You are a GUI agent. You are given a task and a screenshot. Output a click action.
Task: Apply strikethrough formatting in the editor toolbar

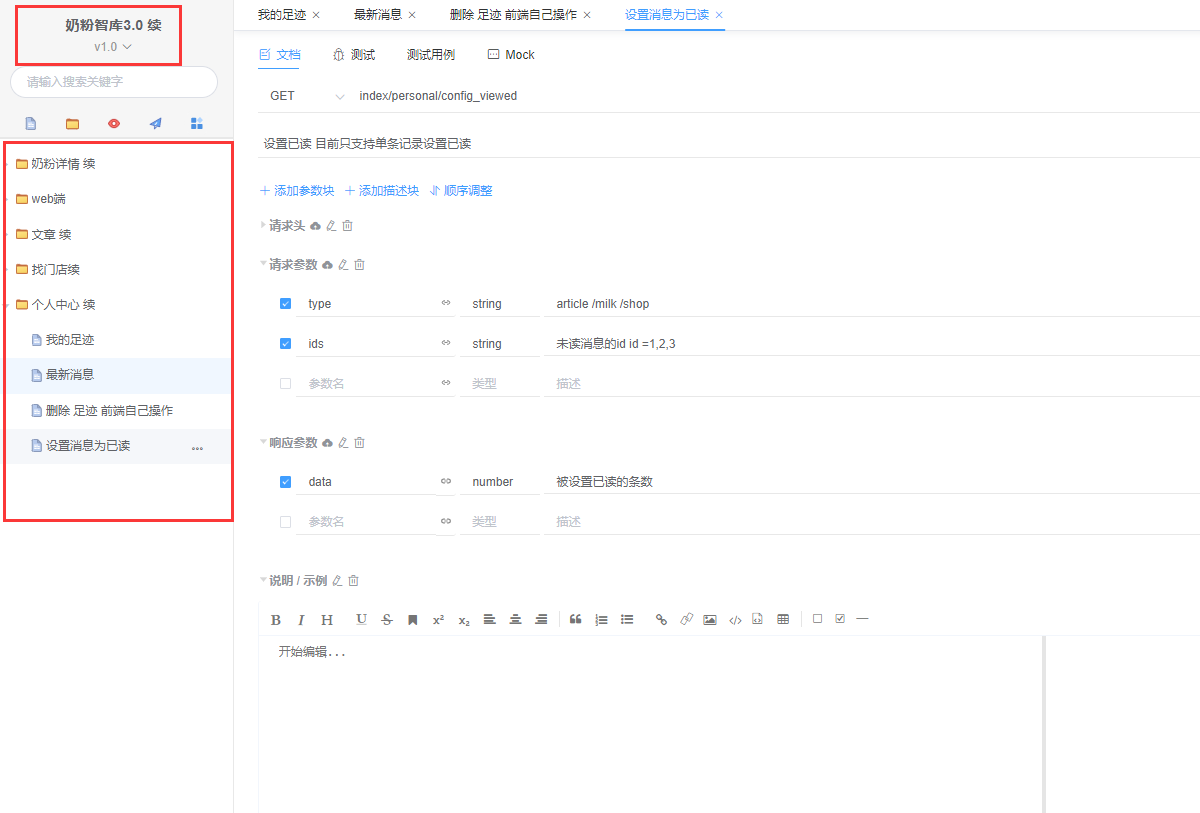[387, 620]
